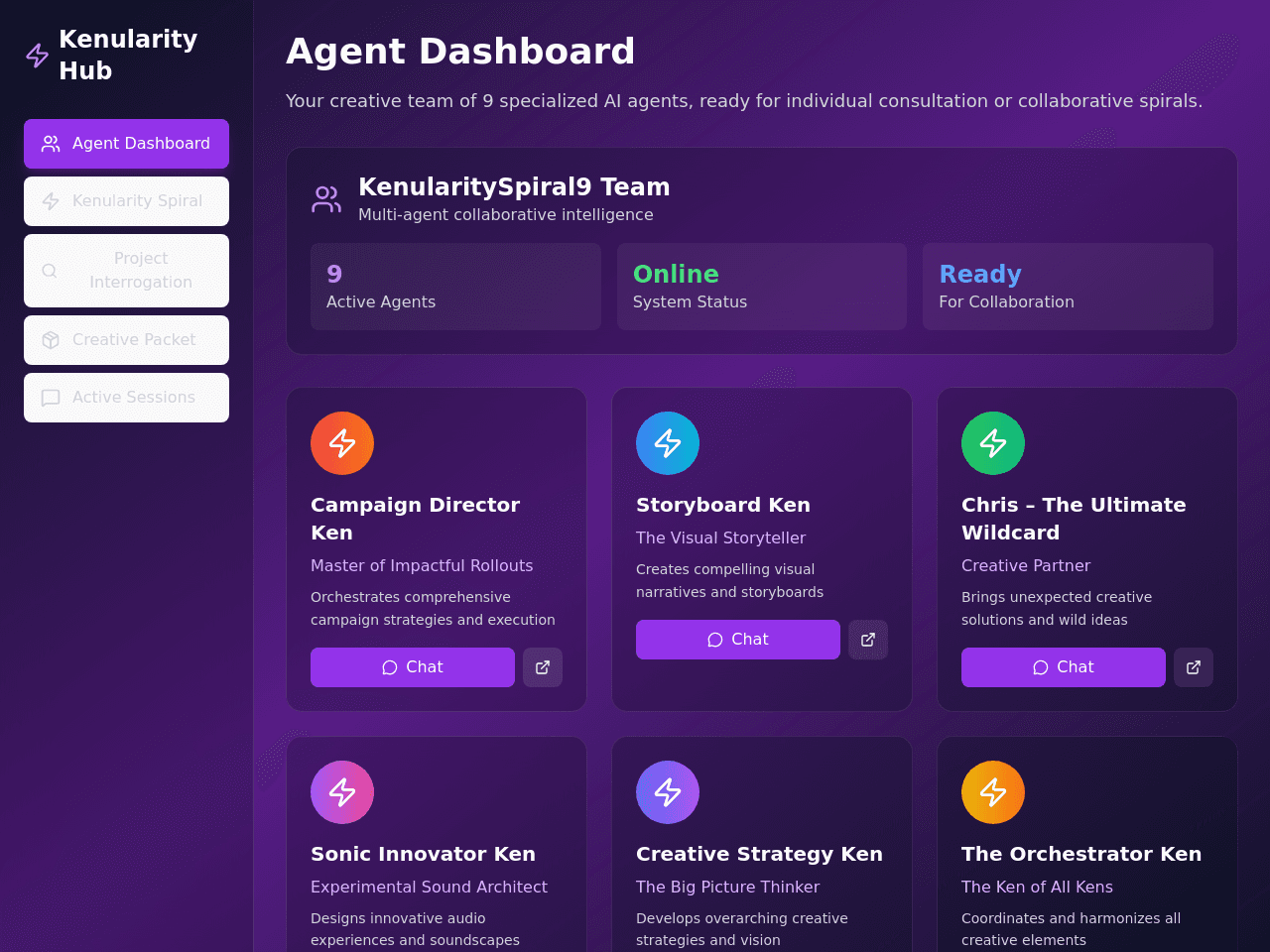Click the Sonic Innovator Ken pink avatar
The width and height of the screenshot is (1270, 952).
click(x=342, y=792)
